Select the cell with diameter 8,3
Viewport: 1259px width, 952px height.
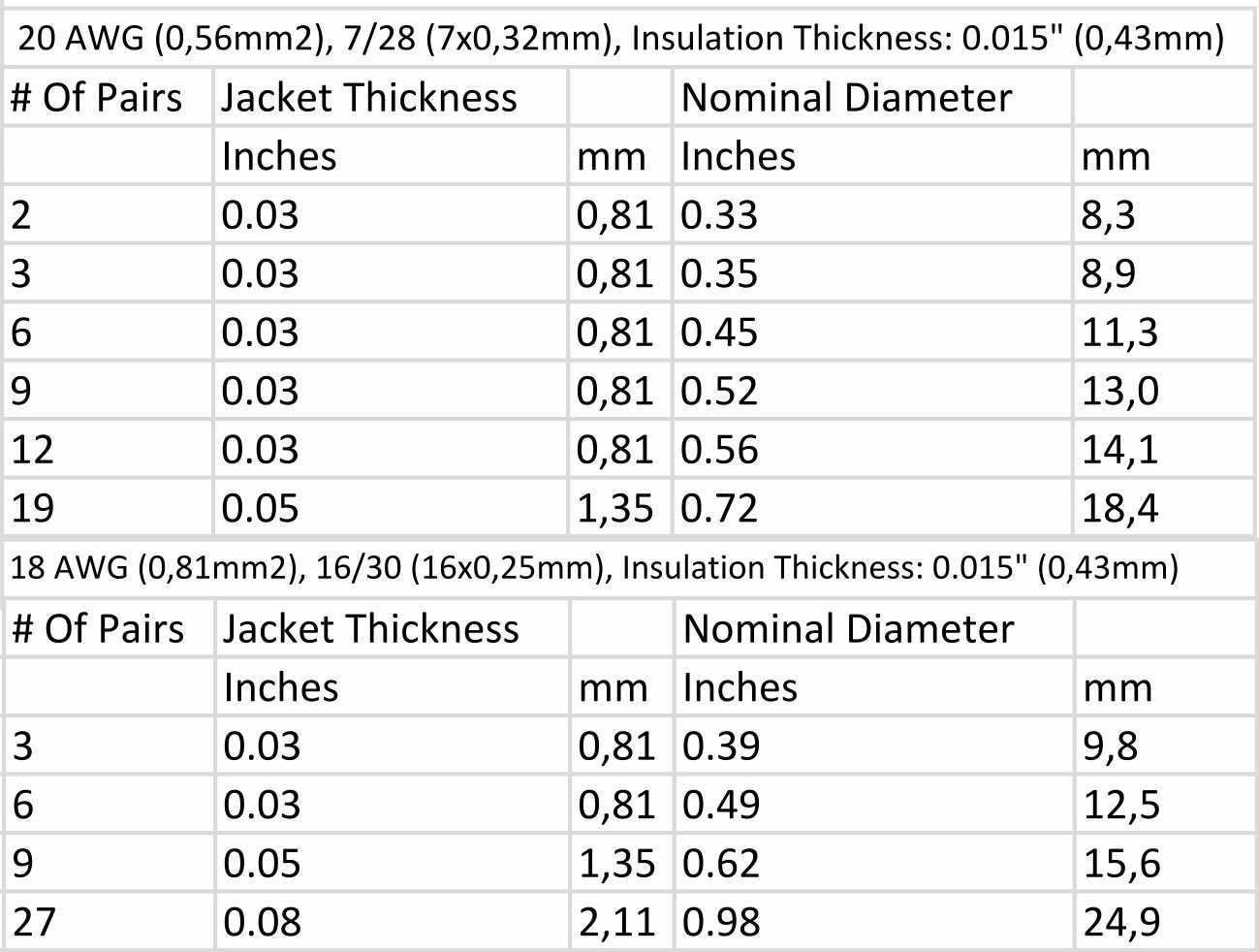(x=1165, y=214)
